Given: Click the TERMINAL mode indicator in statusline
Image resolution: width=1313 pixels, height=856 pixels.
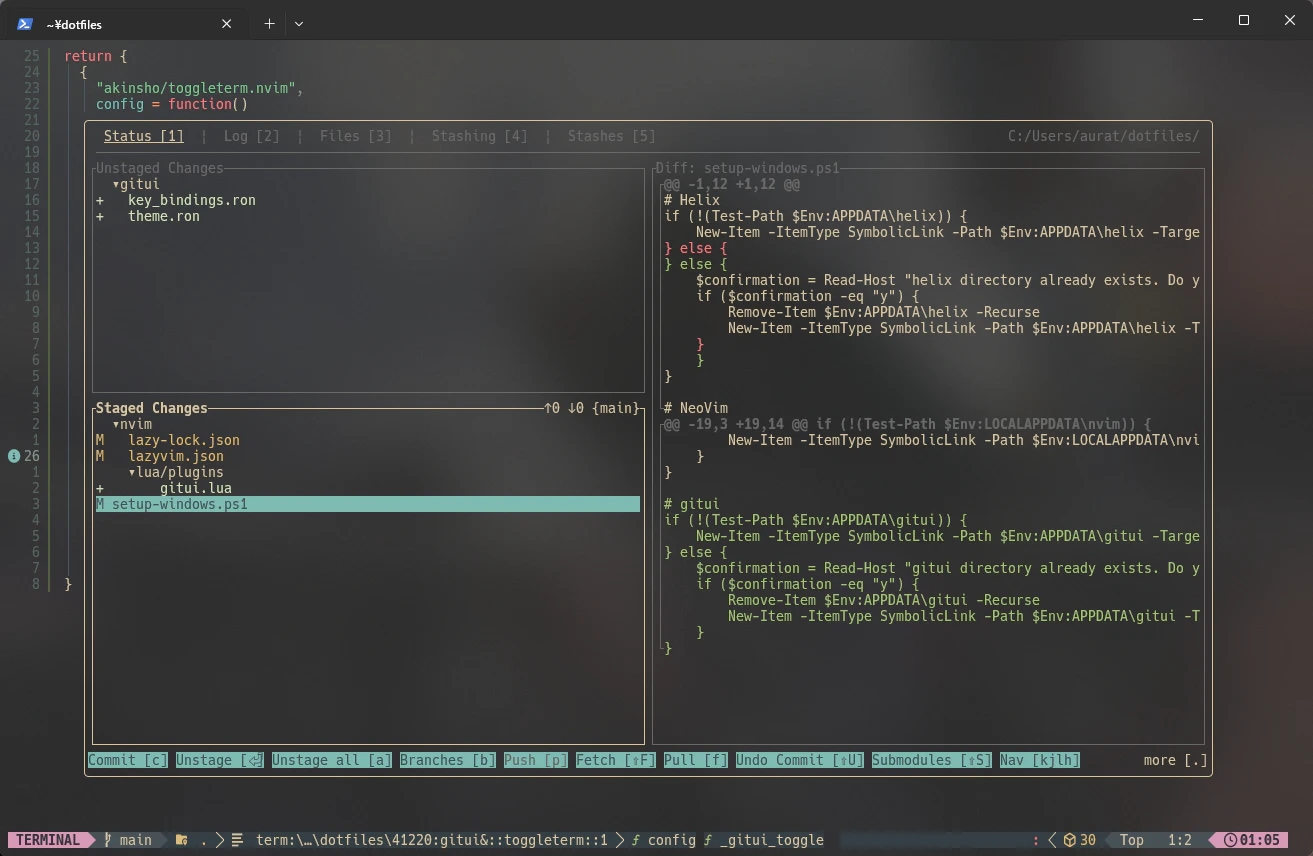Looking at the screenshot, I should click(48, 840).
